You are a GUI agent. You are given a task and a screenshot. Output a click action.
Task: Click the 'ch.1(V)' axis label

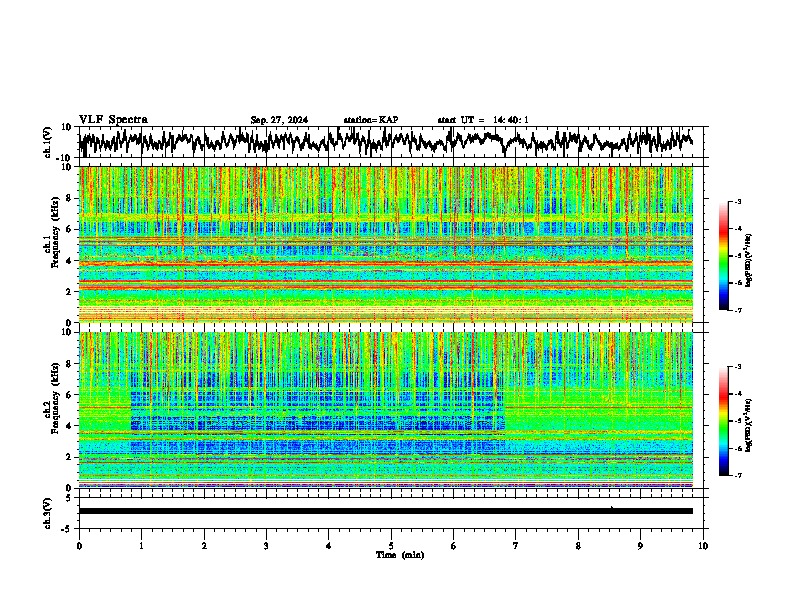[x=48, y=142]
